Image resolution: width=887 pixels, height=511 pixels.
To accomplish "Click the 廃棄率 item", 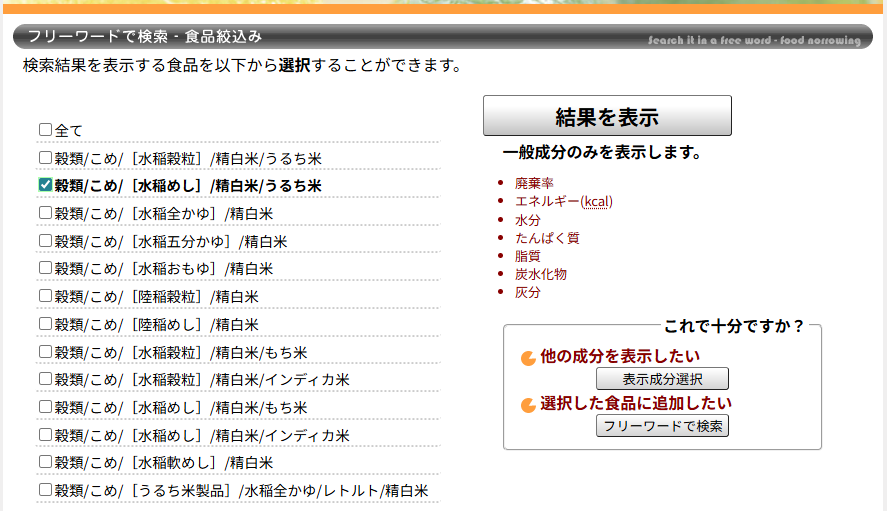I will tap(533, 183).
